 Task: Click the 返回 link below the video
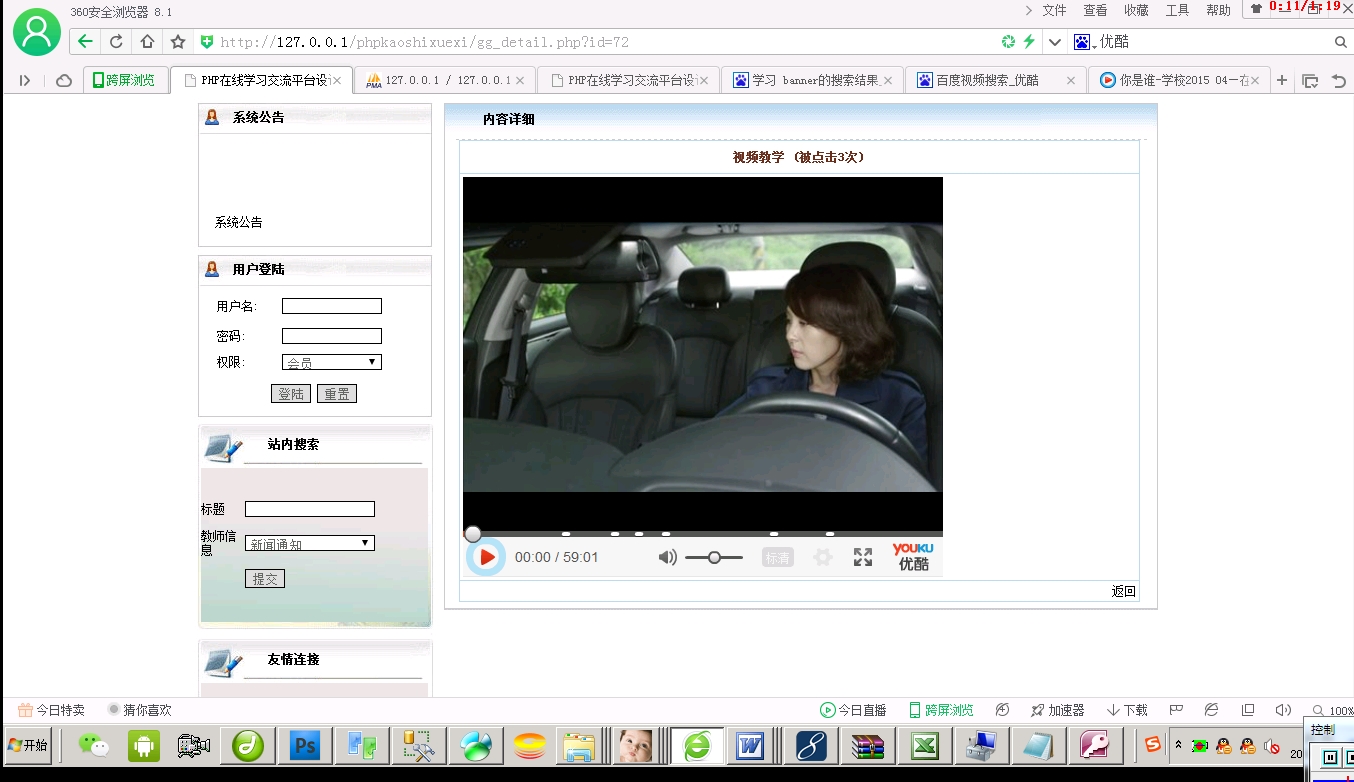[x=1124, y=591]
